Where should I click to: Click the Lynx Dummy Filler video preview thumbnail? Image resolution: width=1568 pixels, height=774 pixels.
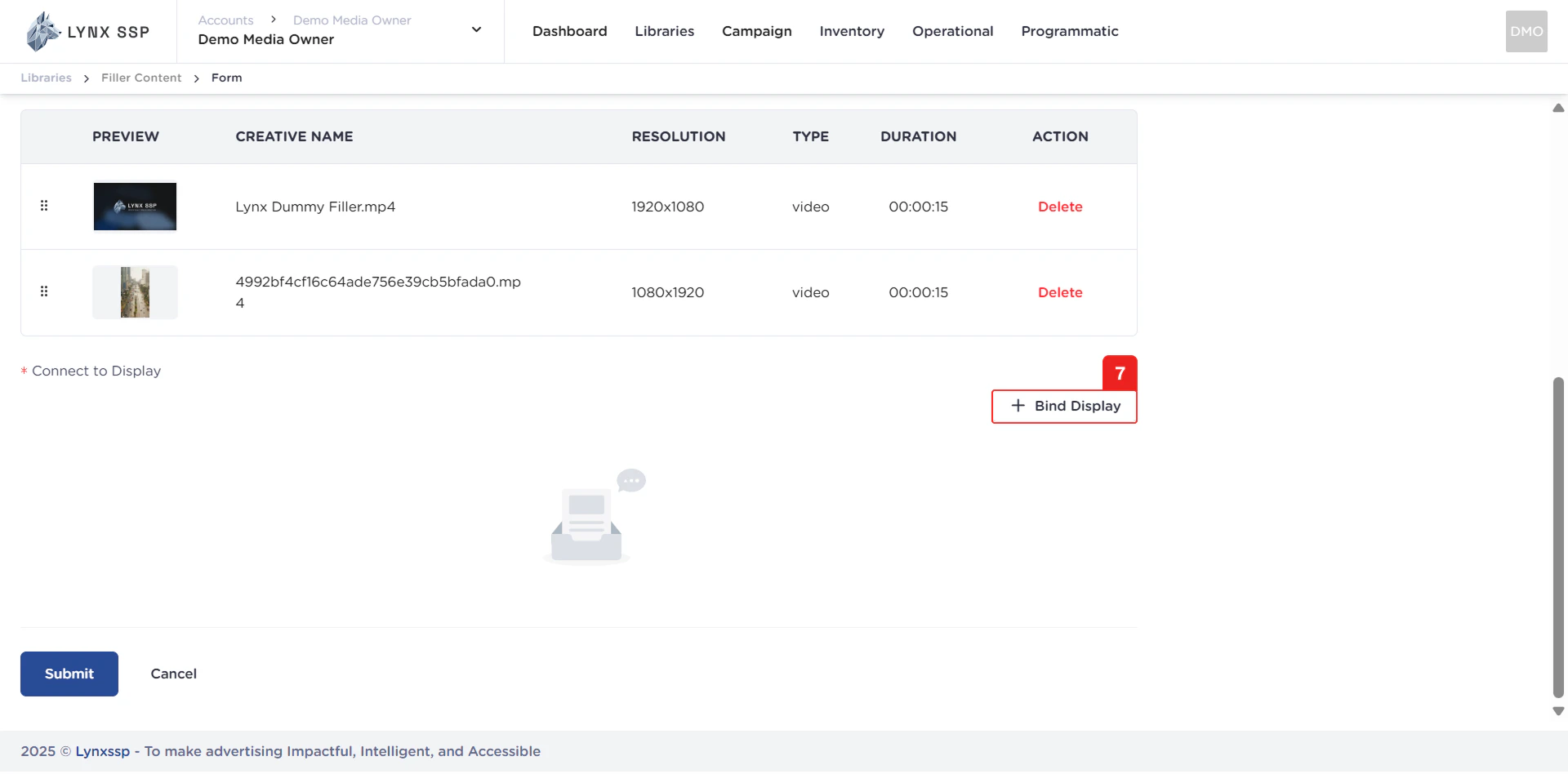click(135, 207)
